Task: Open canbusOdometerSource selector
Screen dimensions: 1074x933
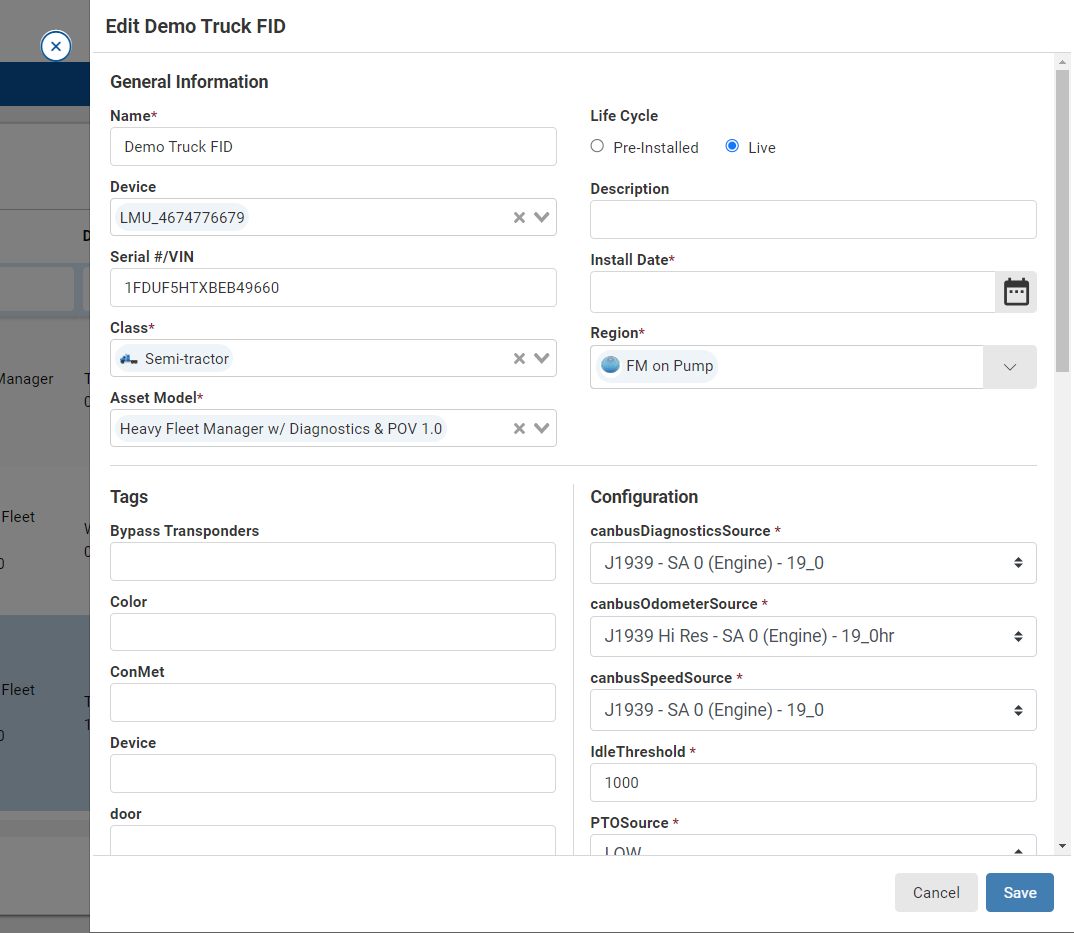Action: click(x=813, y=636)
